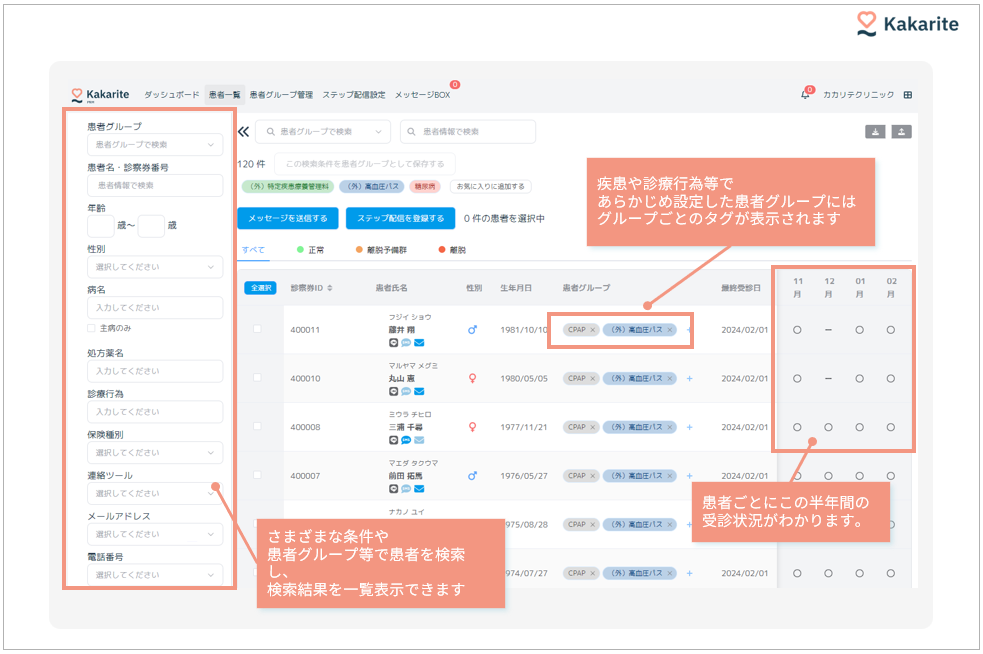Open the grid menu beside カカリテクリニック
Viewport: 983px width, 654px height.
[x=908, y=95]
